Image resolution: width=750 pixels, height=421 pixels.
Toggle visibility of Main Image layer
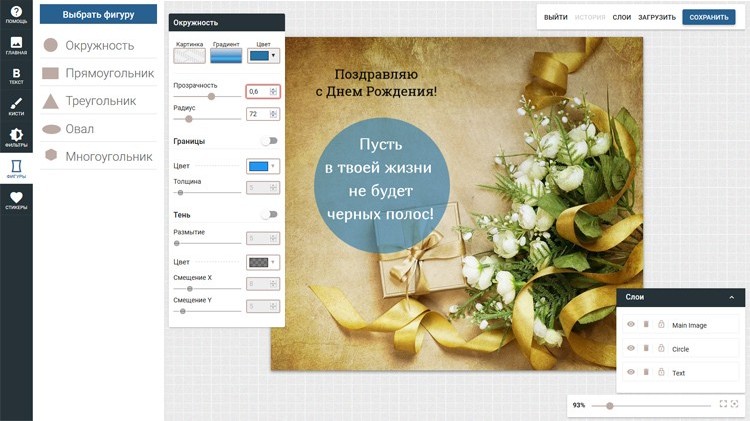[631, 324]
